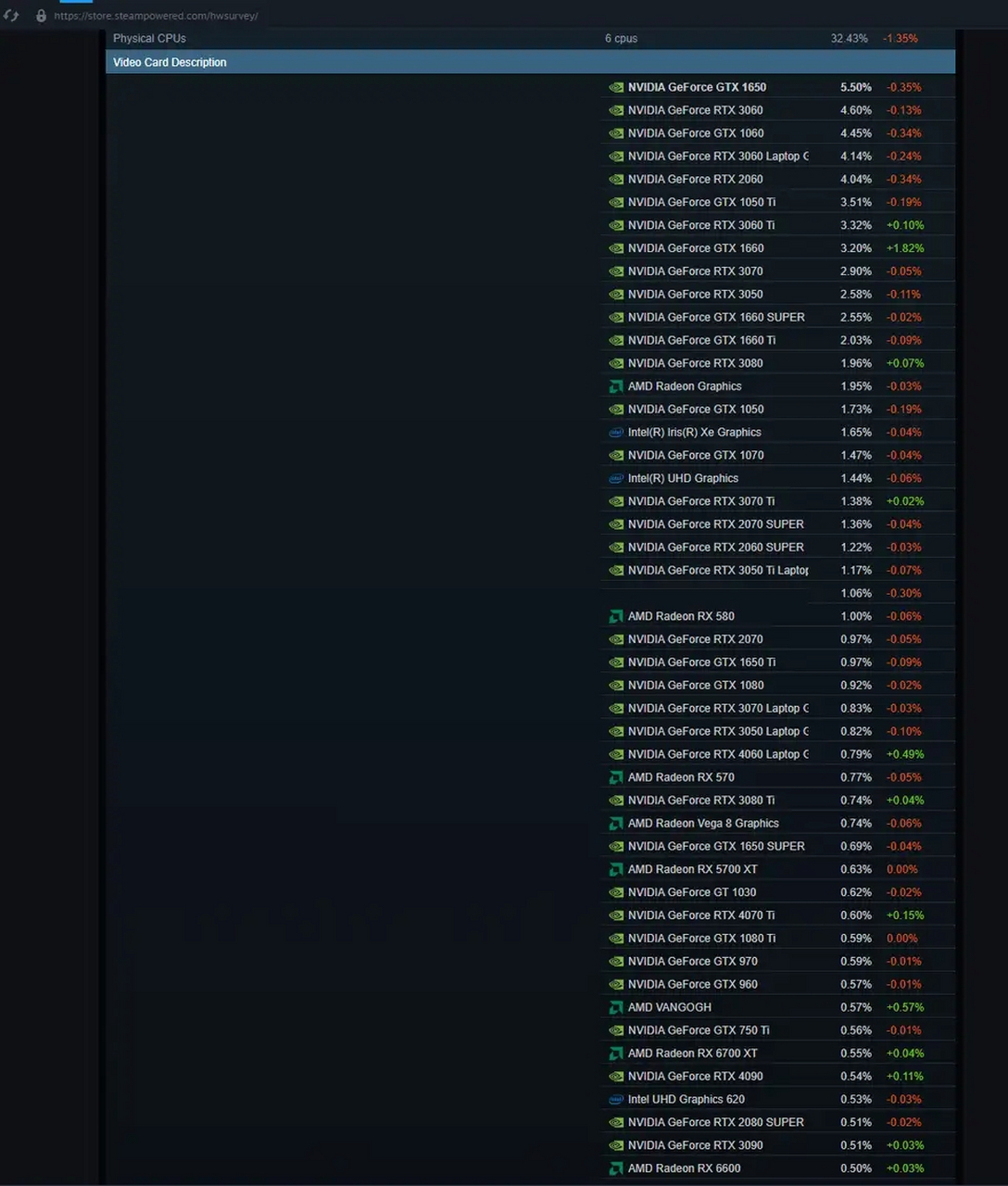Viewport: 1008px width, 1186px height.
Task: Select the AMD Radeon RX 5700 XT entry
Action: (693, 869)
